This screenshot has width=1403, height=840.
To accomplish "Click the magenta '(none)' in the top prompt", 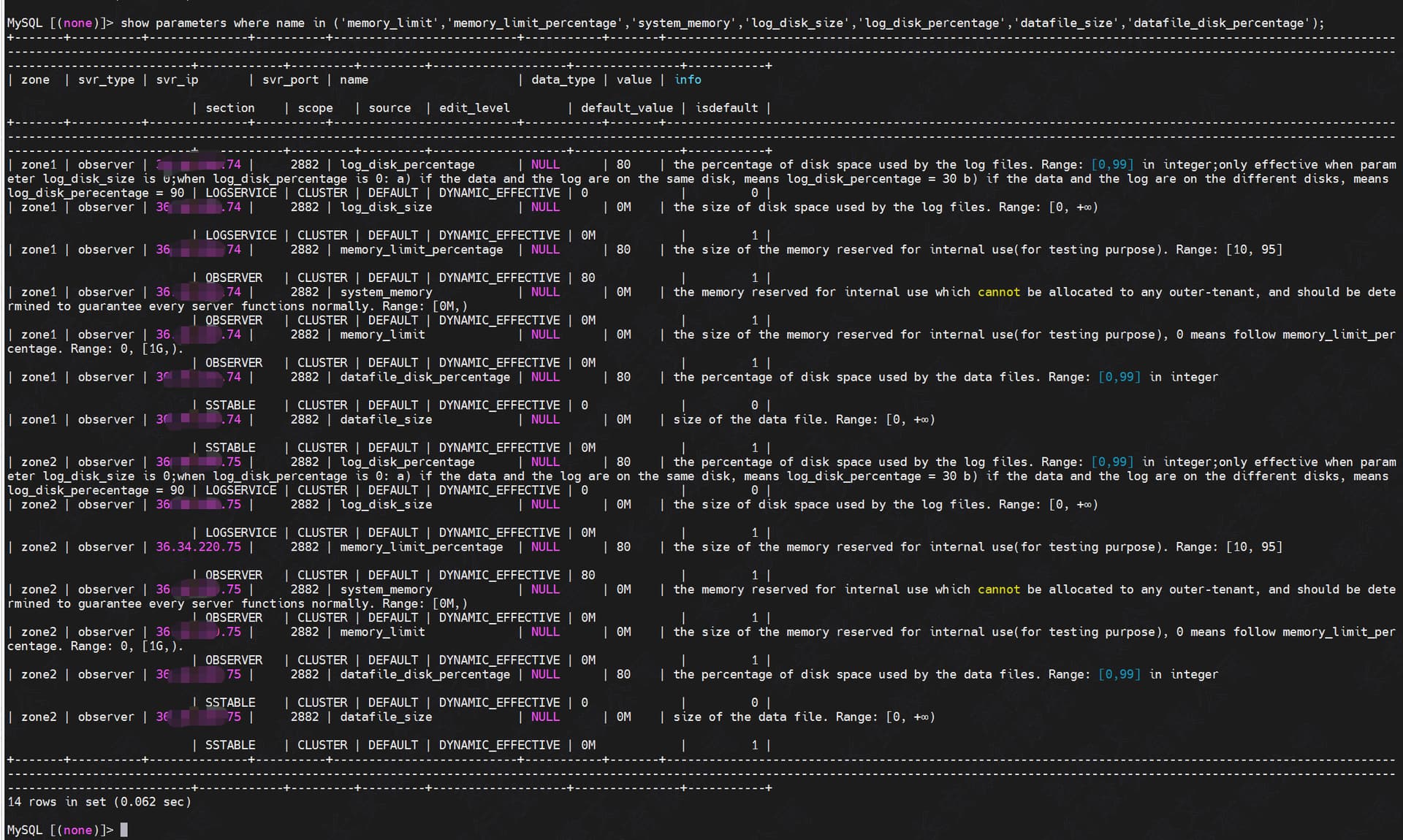I will tap(77, 23).
